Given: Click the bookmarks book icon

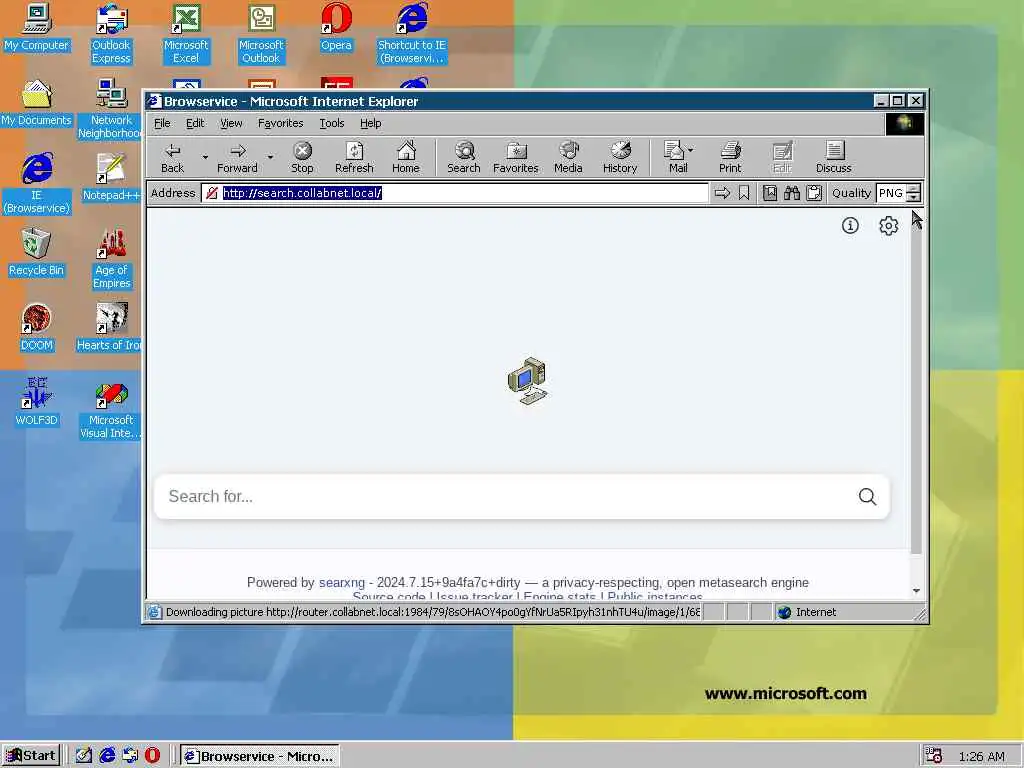Looking at the screenshot, I should [x=770, y=193].
